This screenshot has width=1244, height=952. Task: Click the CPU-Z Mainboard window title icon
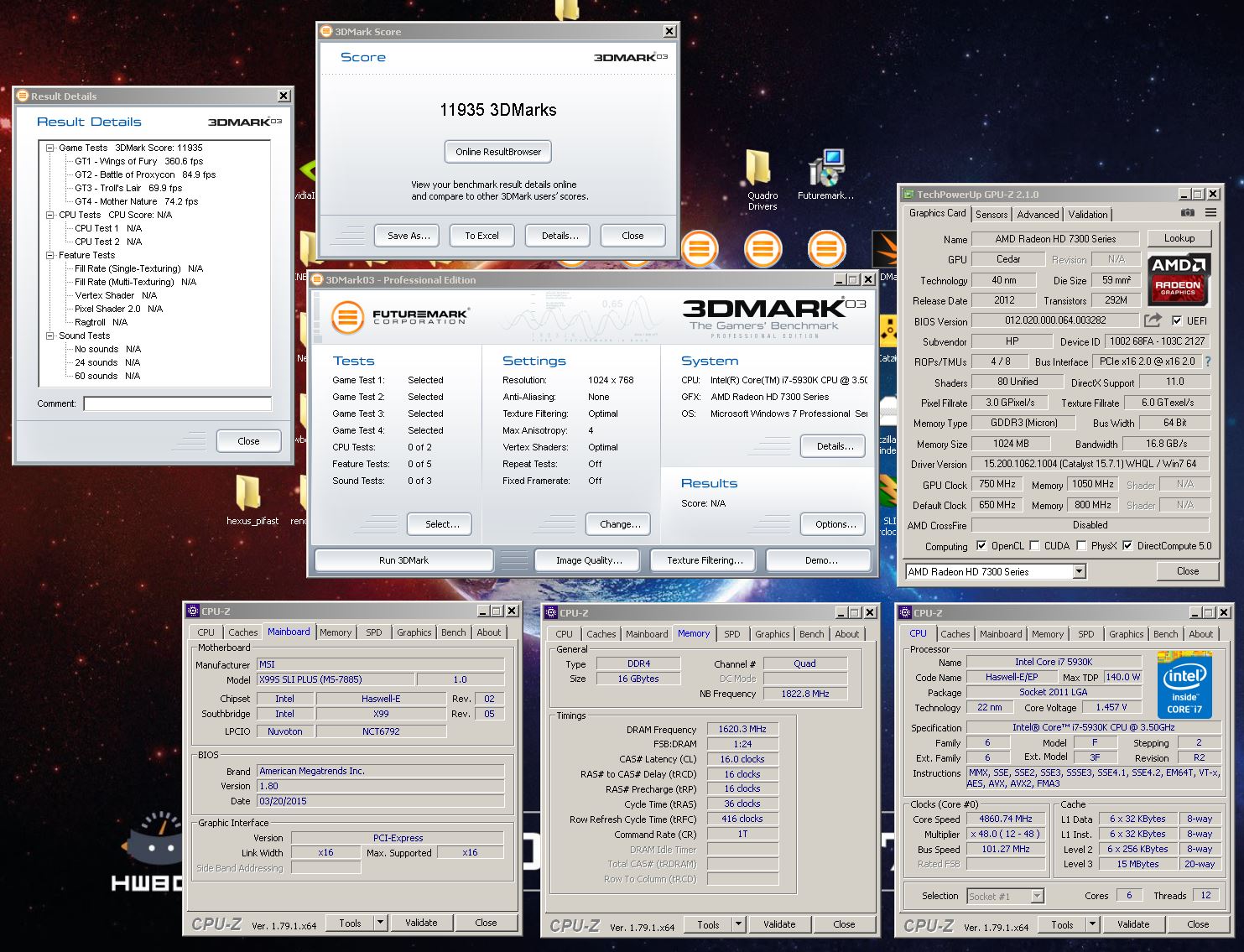(x=193, y=611)
